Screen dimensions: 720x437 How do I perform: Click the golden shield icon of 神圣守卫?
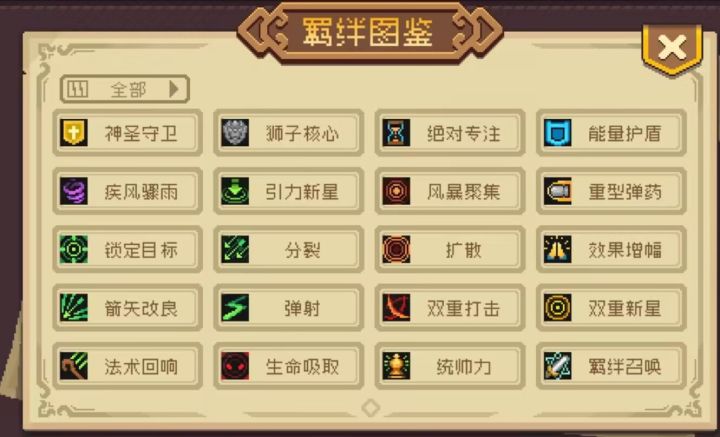(x=74, y=133)
